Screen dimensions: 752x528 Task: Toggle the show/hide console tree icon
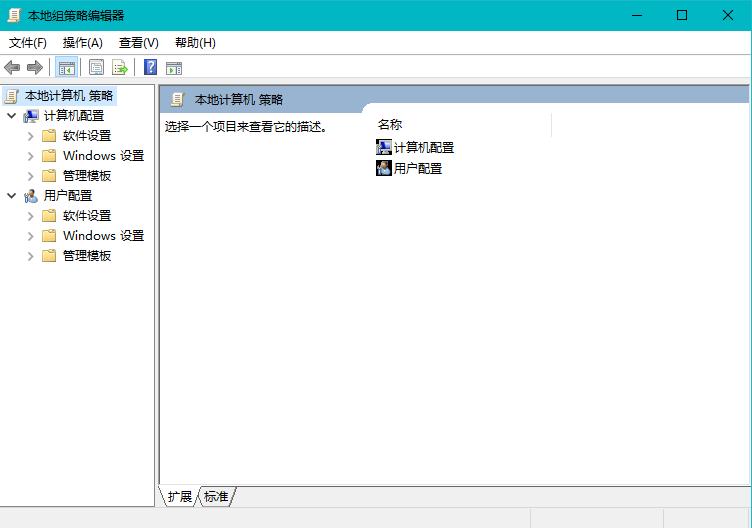tap(67, 68)
